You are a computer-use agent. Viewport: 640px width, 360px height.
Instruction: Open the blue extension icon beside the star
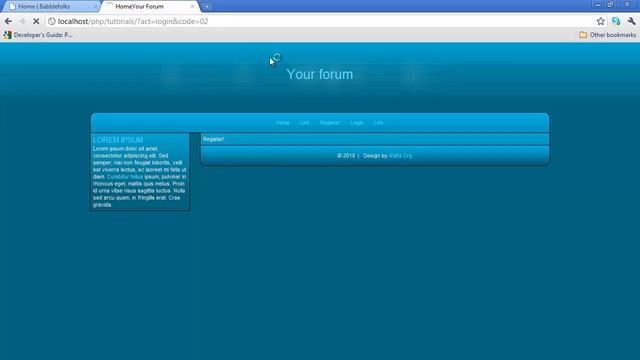click(616, 21)
